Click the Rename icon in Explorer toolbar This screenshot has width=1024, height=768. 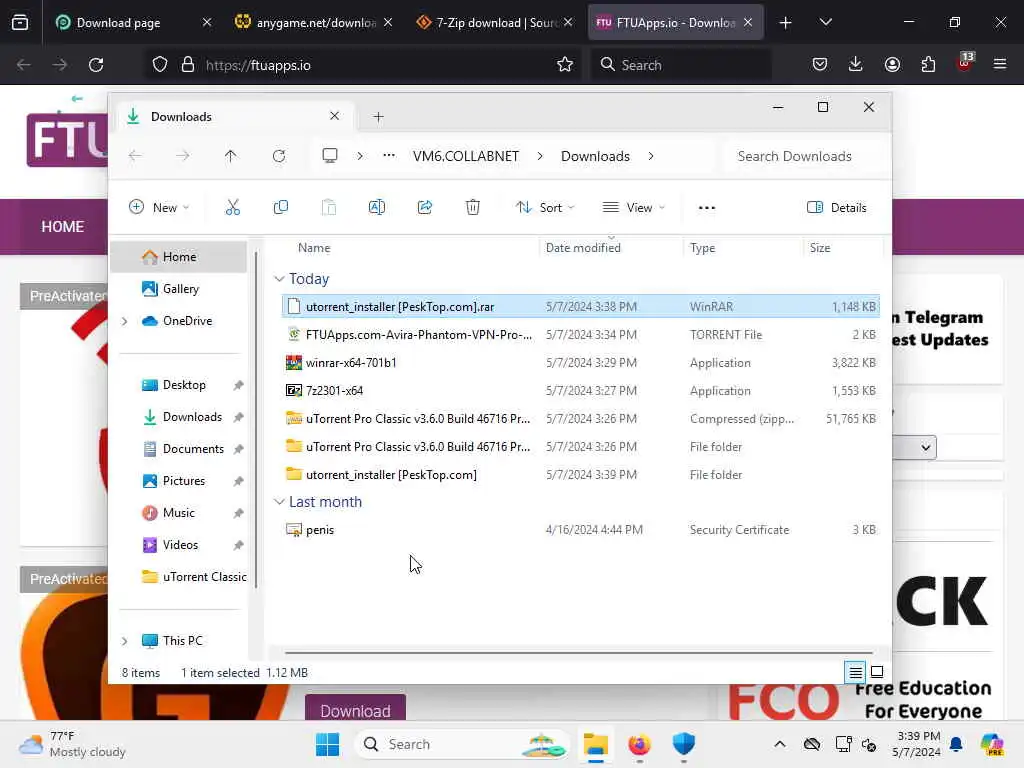[x=377, y=208]
